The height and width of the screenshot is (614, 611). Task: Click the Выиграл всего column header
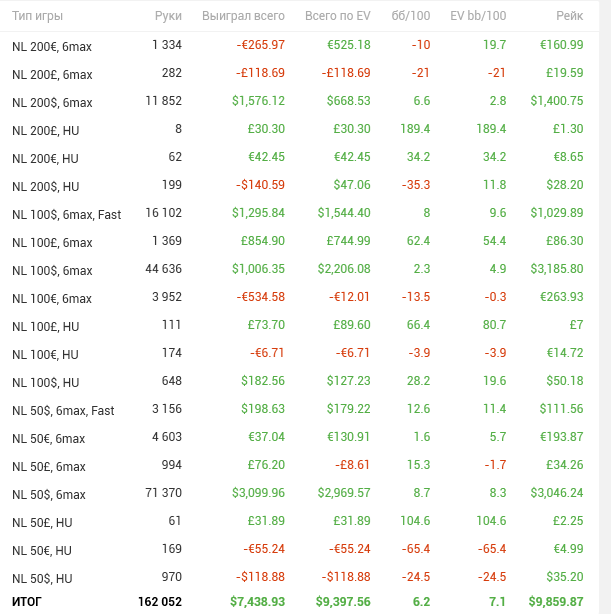tap(243, 16)
